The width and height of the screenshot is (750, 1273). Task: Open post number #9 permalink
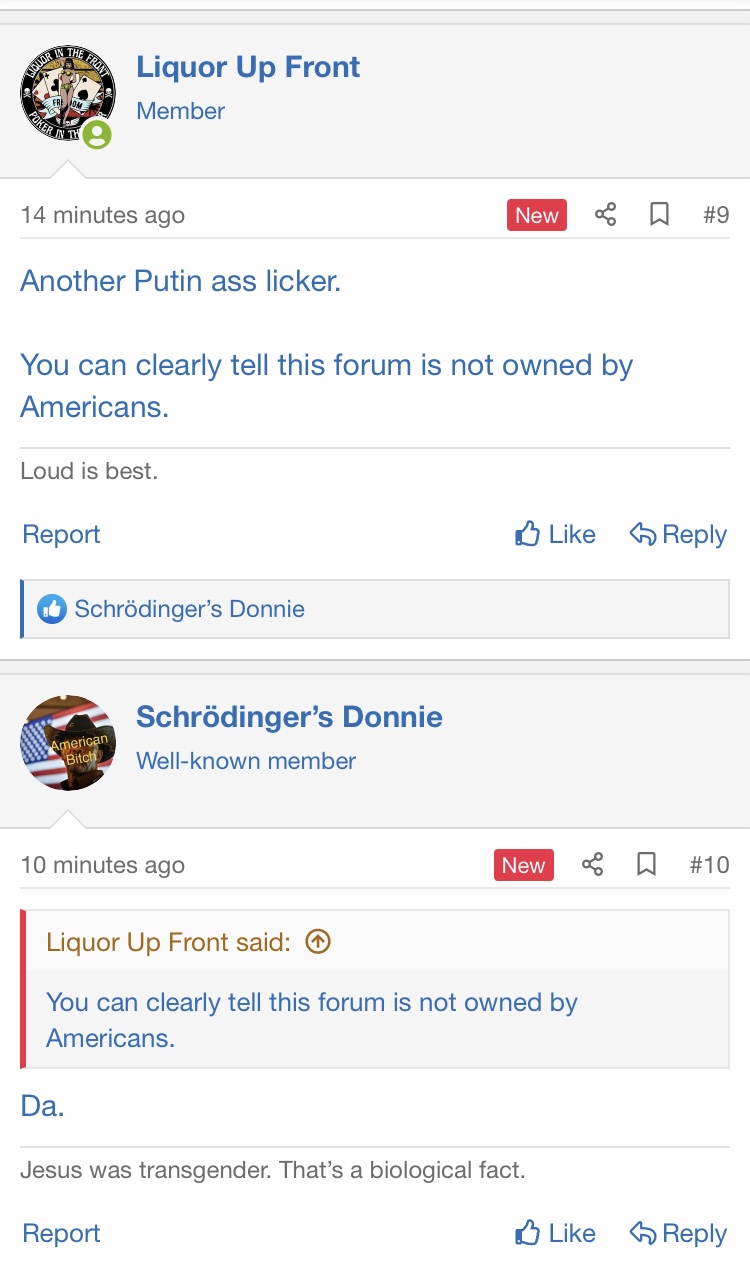(x=716, y=215)
